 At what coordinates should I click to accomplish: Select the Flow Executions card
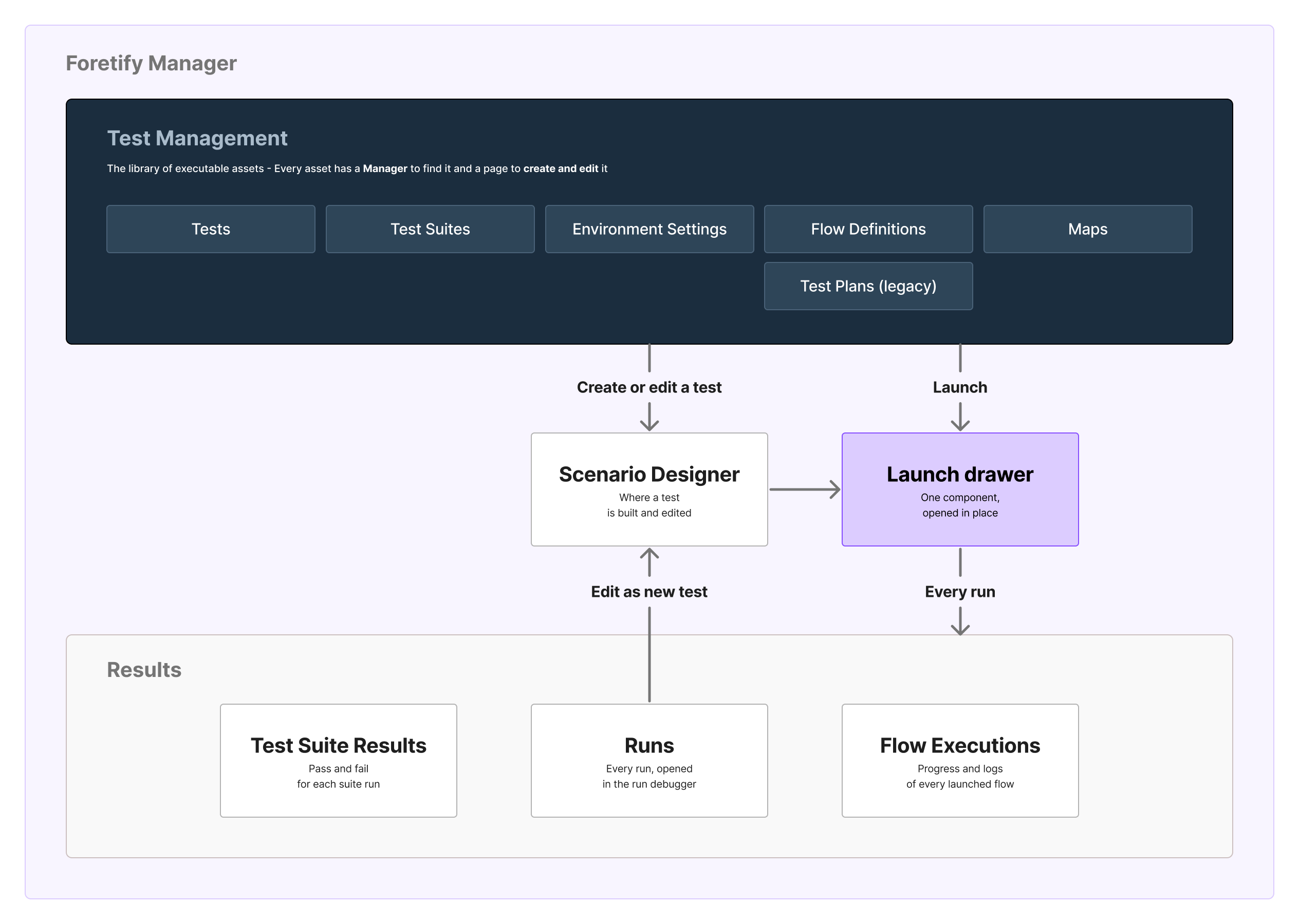tap(960, 761)
